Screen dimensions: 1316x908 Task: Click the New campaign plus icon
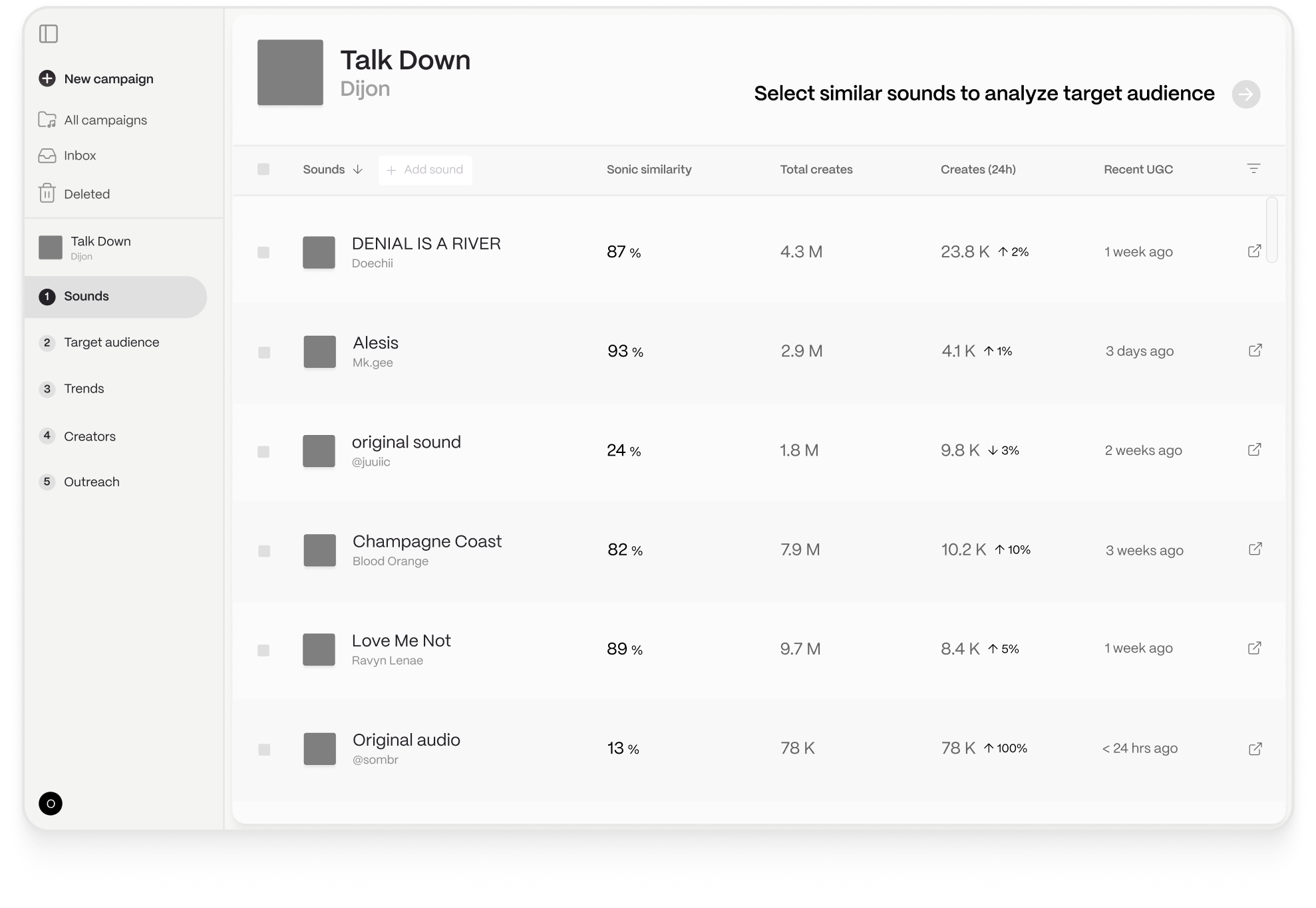(x=47, y=78)
